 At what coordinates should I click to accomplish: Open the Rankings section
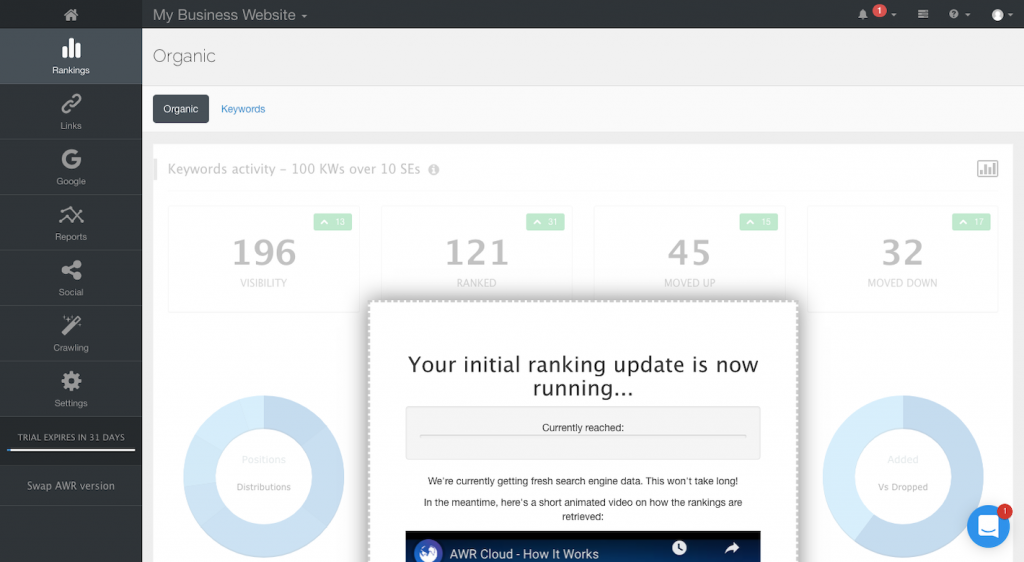point(71,56)
